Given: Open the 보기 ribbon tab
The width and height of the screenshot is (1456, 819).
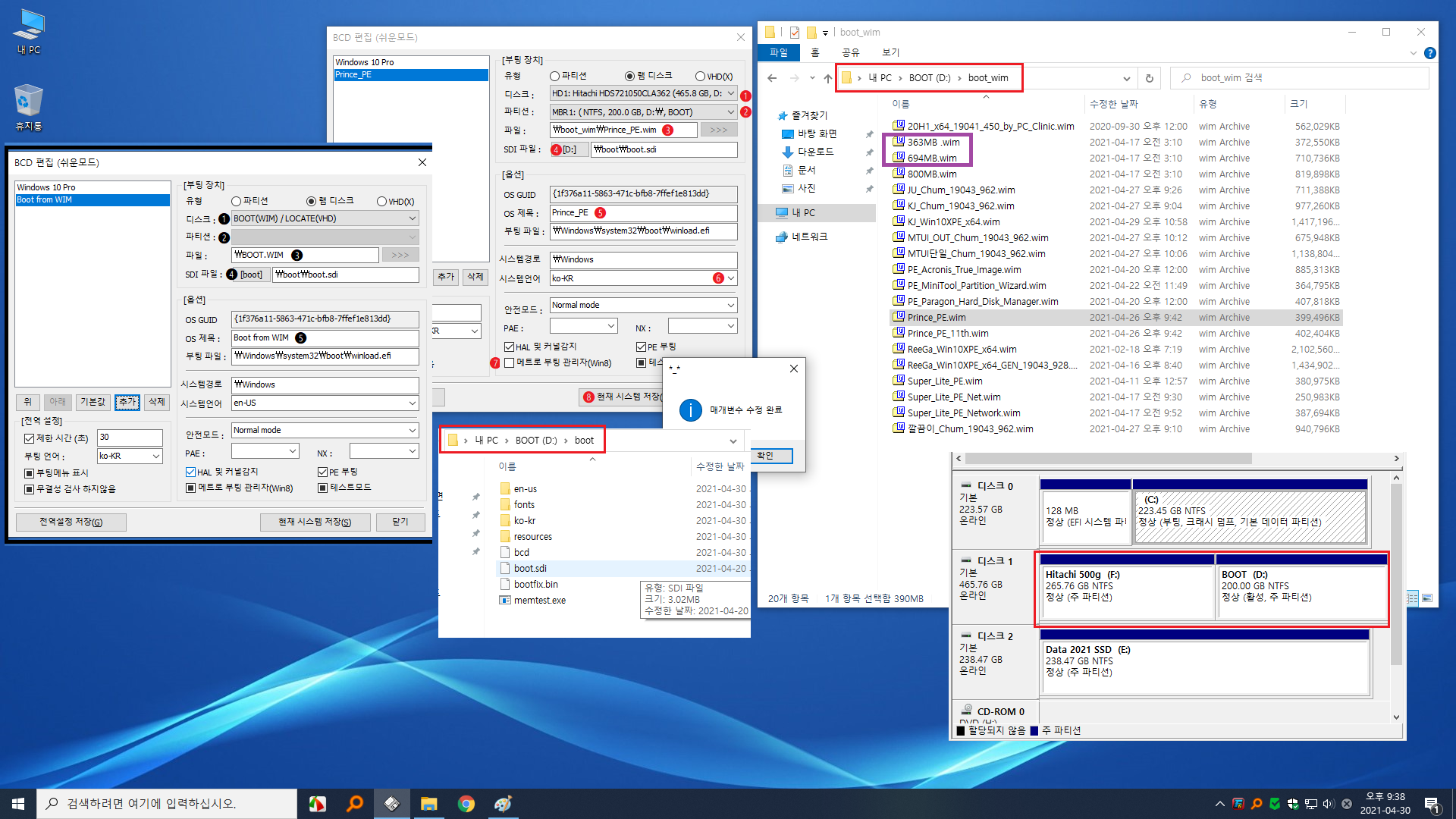Looking at the screenshot, I should pos(891,52).
